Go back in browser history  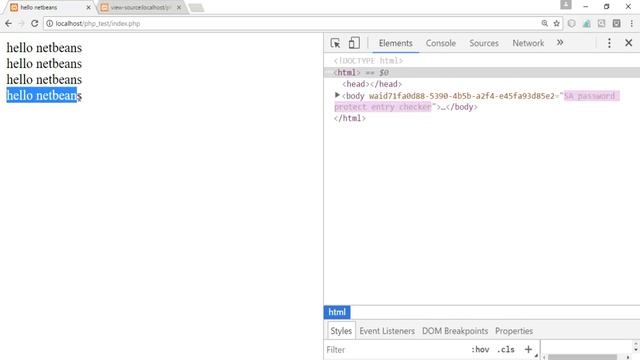click(9, 24)
